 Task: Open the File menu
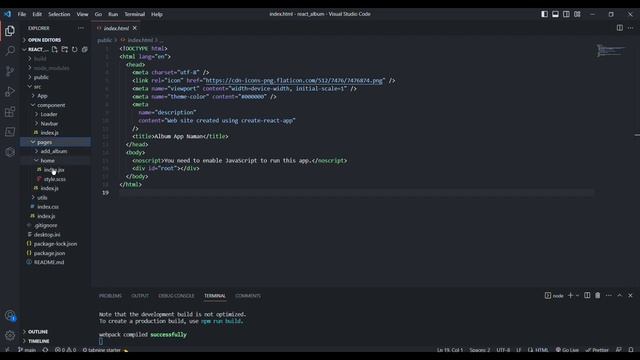pyautogui.click(x=22, y=14)
